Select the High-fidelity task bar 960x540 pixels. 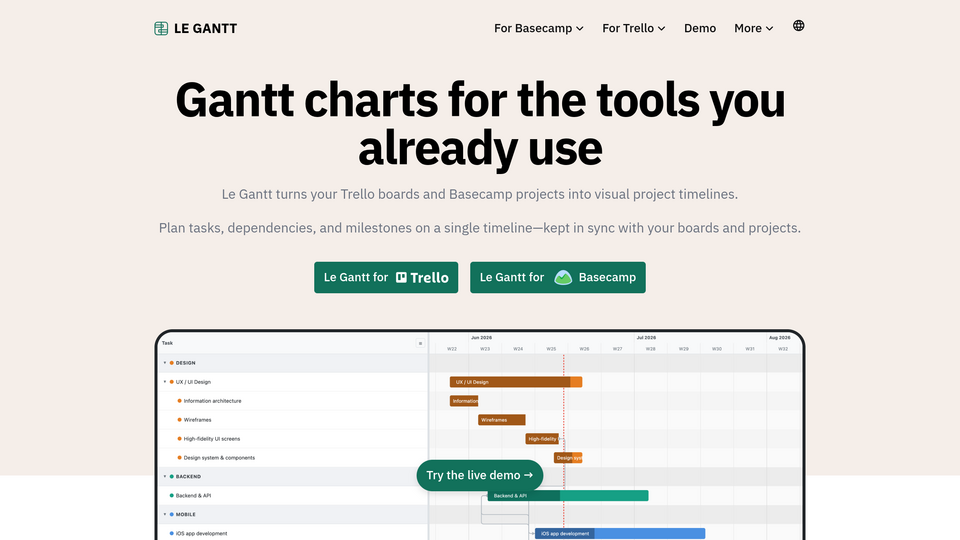tap(542, 439)
